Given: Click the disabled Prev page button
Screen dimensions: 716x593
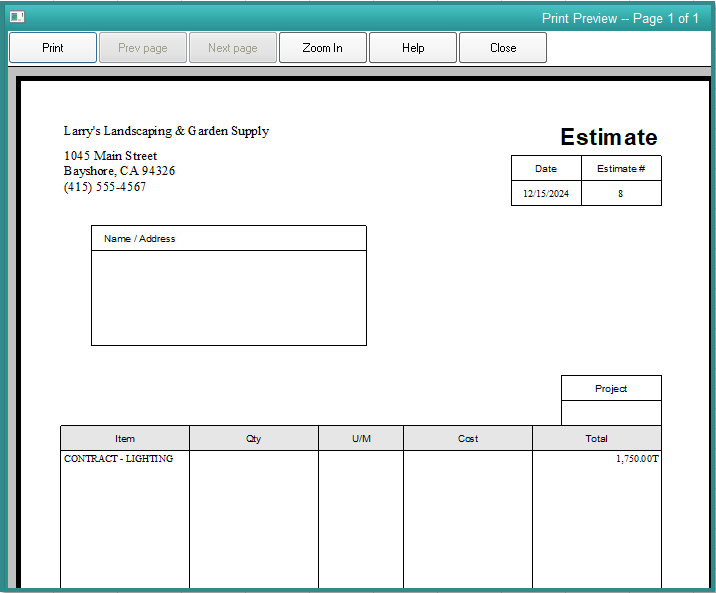Looking at the screenshot, I should [x=142, y=47].
